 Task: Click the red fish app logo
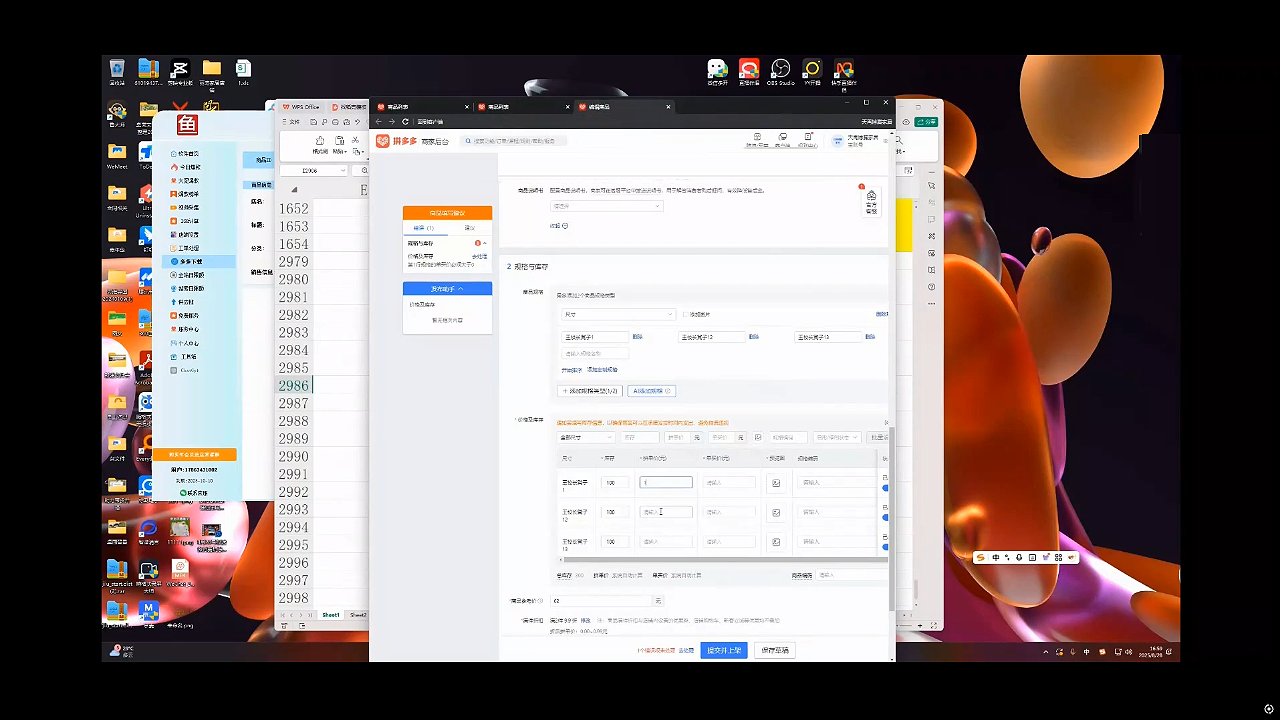187,125
